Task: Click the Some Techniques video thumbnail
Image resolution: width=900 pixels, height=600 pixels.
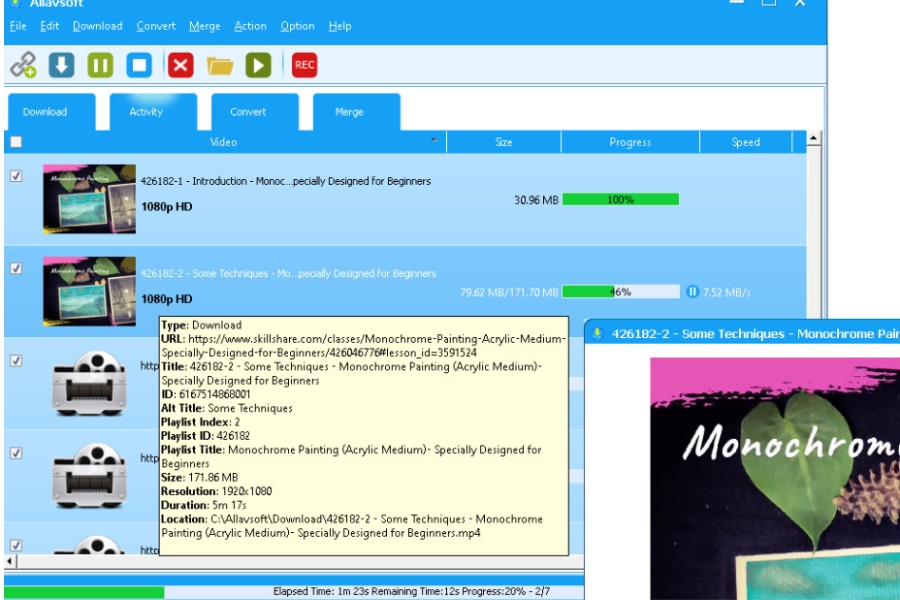Action: point(90,291)
